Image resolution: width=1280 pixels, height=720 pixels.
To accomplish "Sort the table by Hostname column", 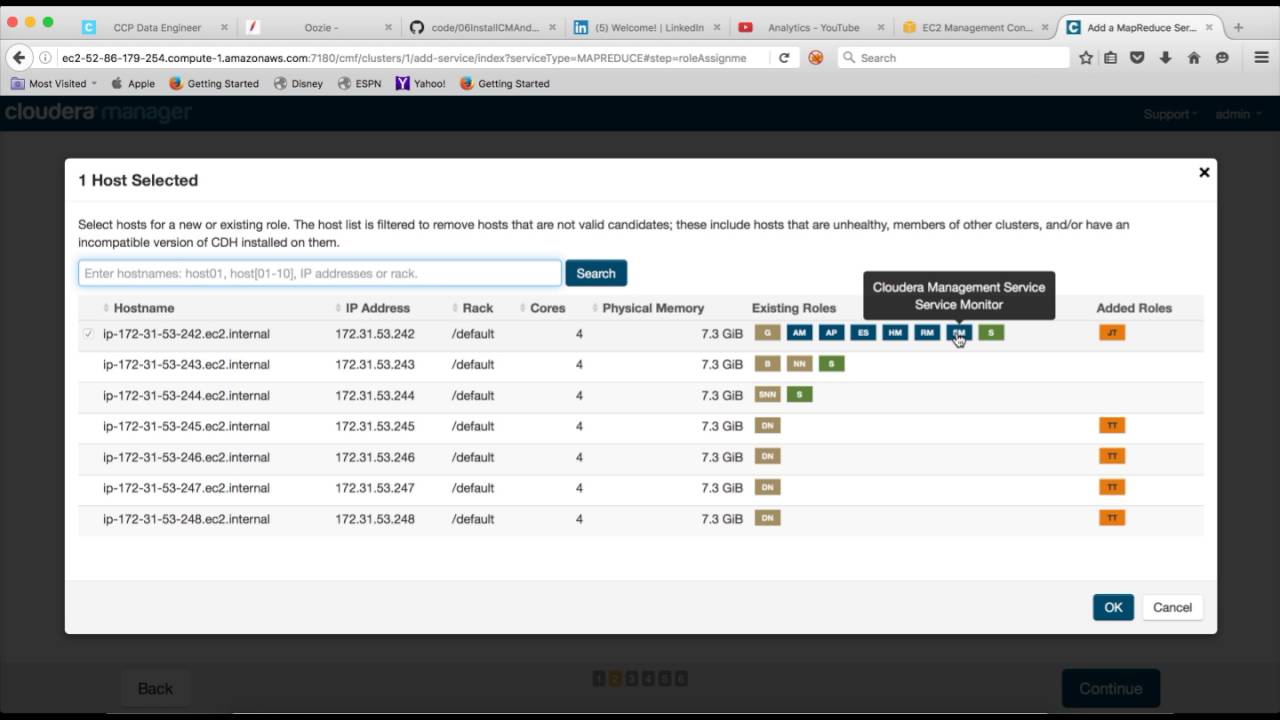I will (x=144, y=308).
